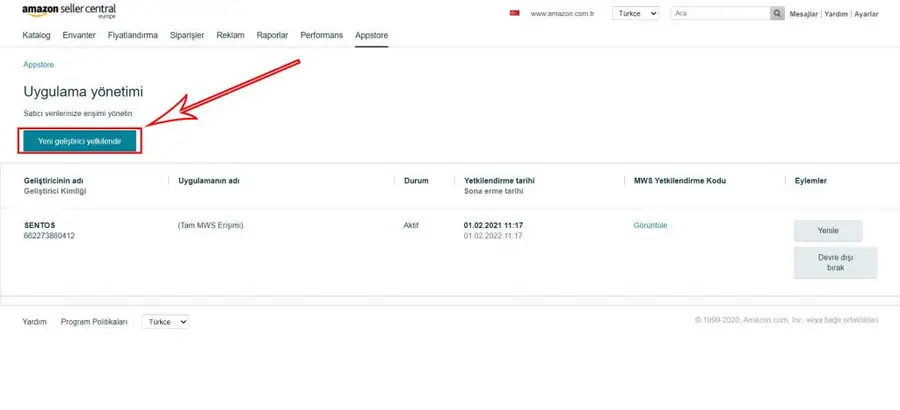Open the Mesajlar link

click(x=804, y=14)
